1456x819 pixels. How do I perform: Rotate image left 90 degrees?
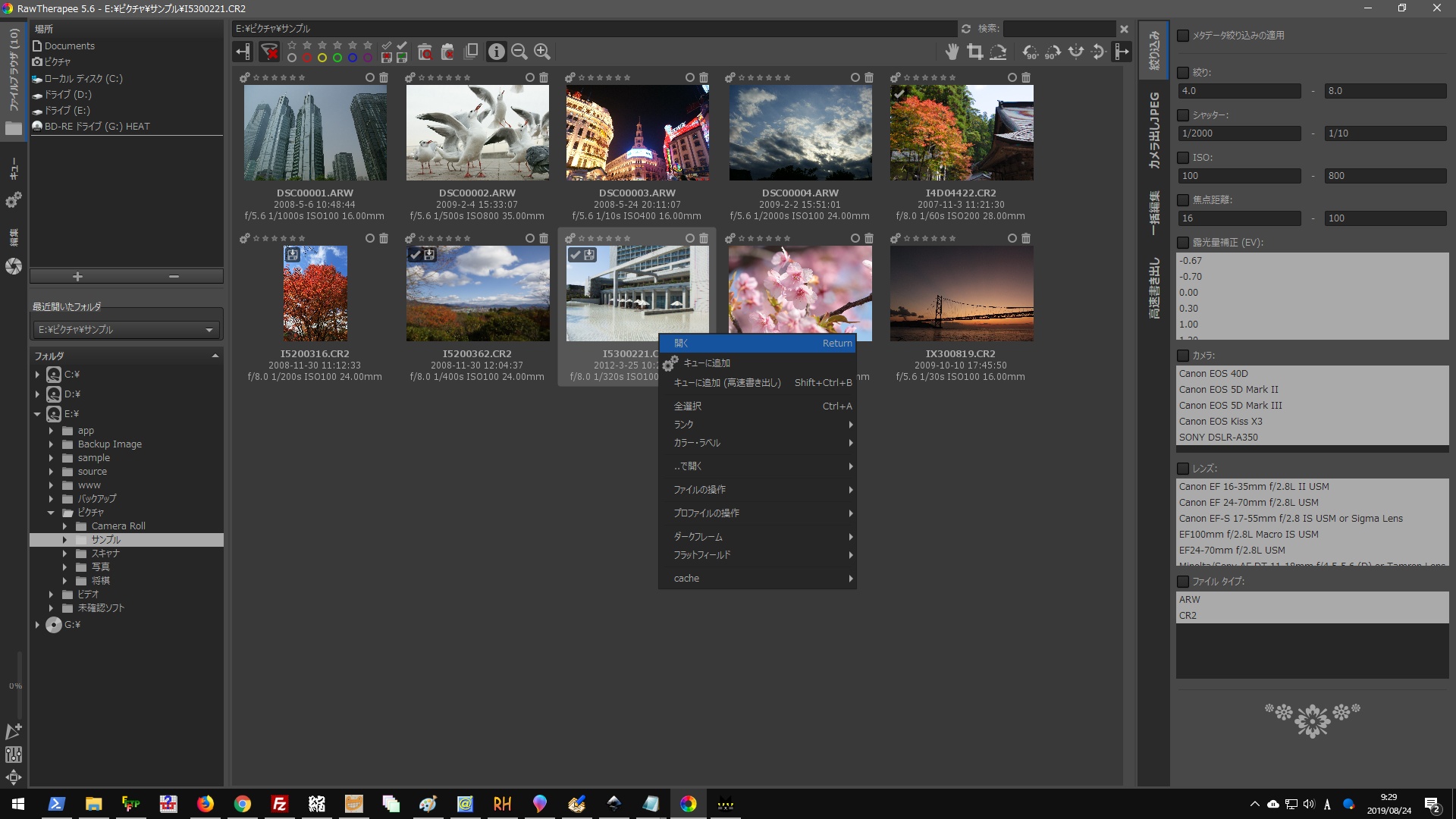click(x=1030, y=52)
